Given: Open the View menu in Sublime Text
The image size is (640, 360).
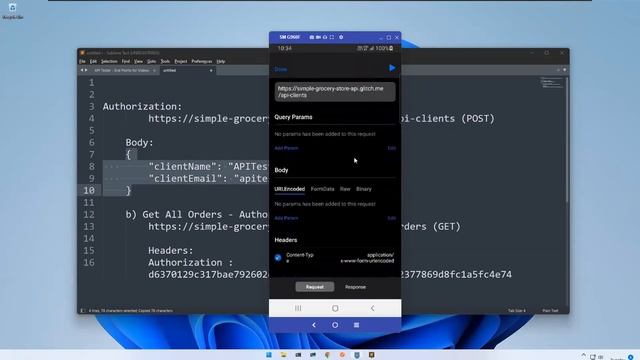Looking at the screenshot, I should [x=138, y=61].
